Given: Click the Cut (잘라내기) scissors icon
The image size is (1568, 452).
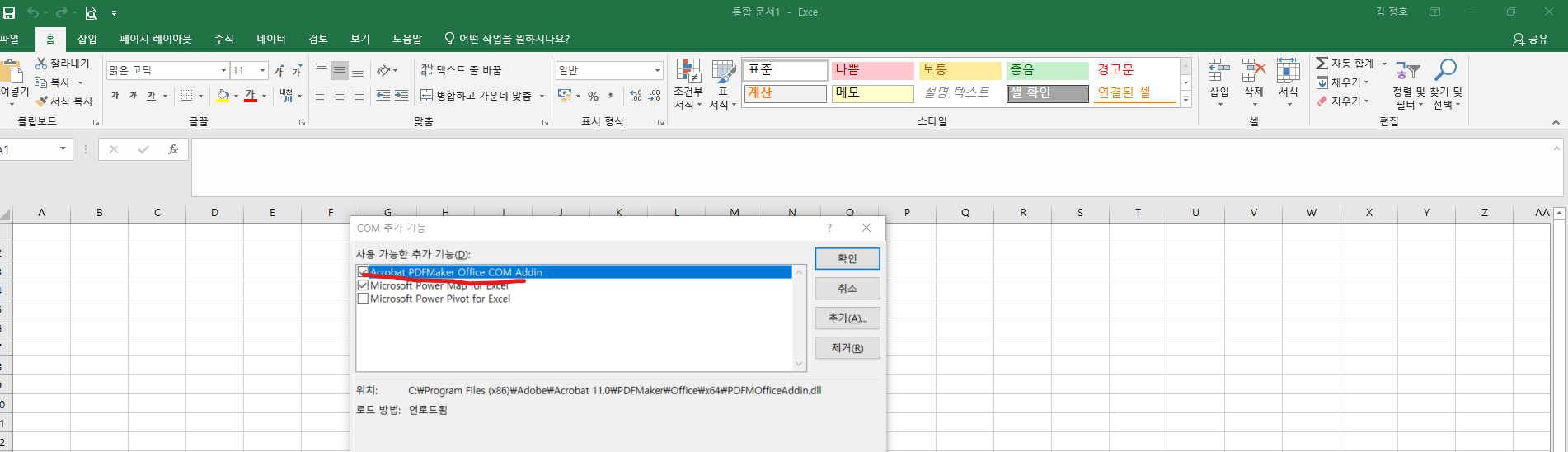Looking at the screenshot, I should coord(41,64).
